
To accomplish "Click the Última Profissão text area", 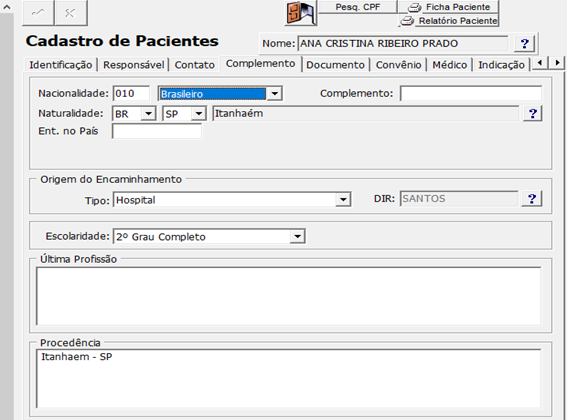I will tap(289, 296).
